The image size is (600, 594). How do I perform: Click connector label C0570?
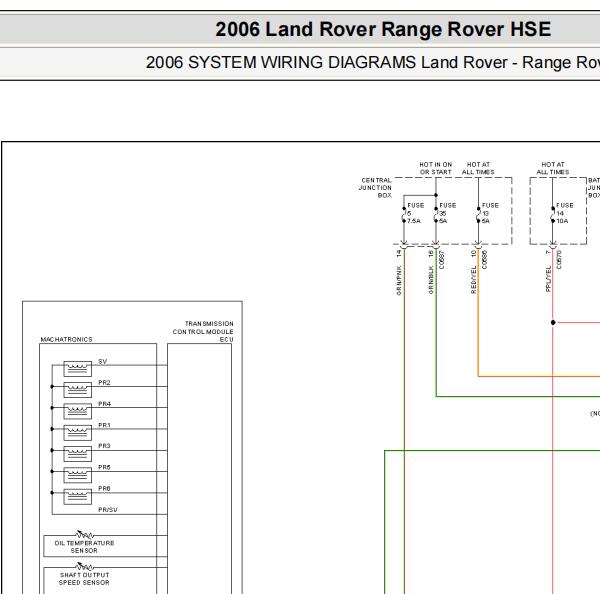tap(559, 260)
